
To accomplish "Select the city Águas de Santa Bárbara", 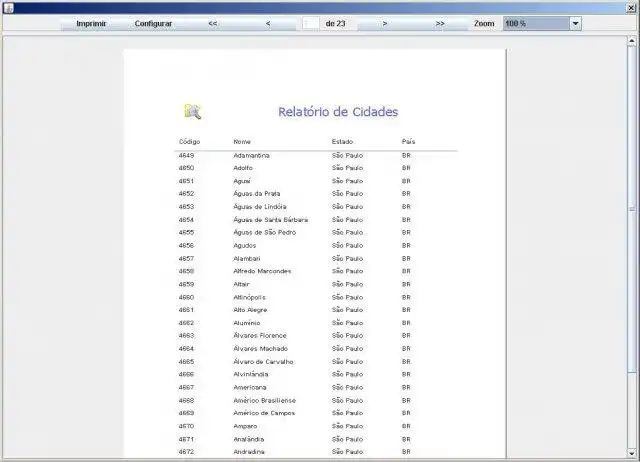I will pyautogui.click(x=271, y=220).
